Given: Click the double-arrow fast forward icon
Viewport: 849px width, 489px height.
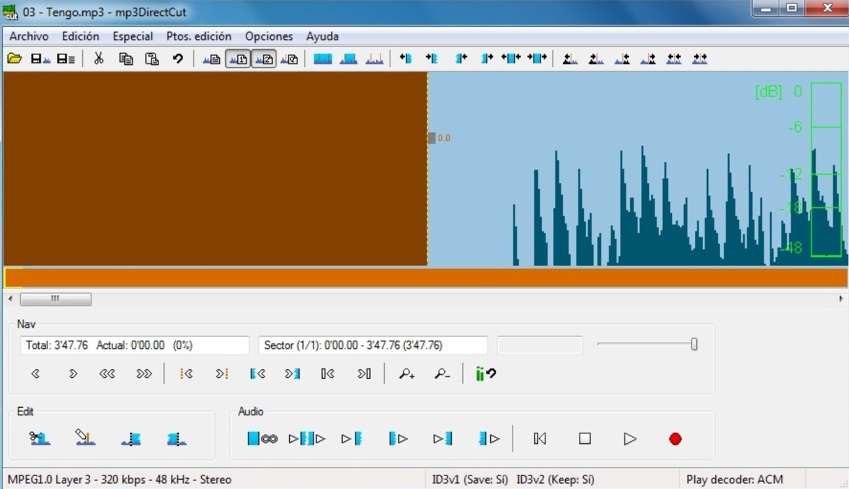Looking at the screenshot, I should tap(144, 374).
